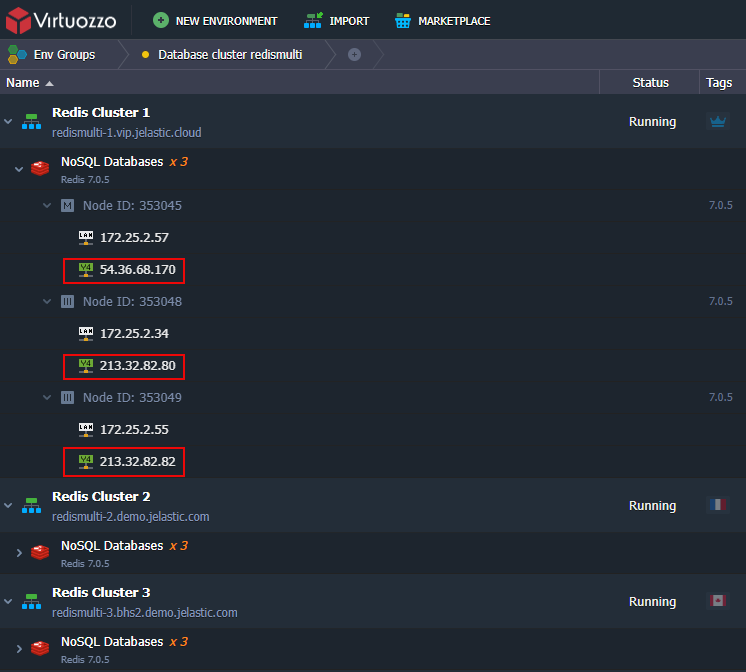Click the Status column header
Viewport: 746px width, 672px height.
point(650,83)
